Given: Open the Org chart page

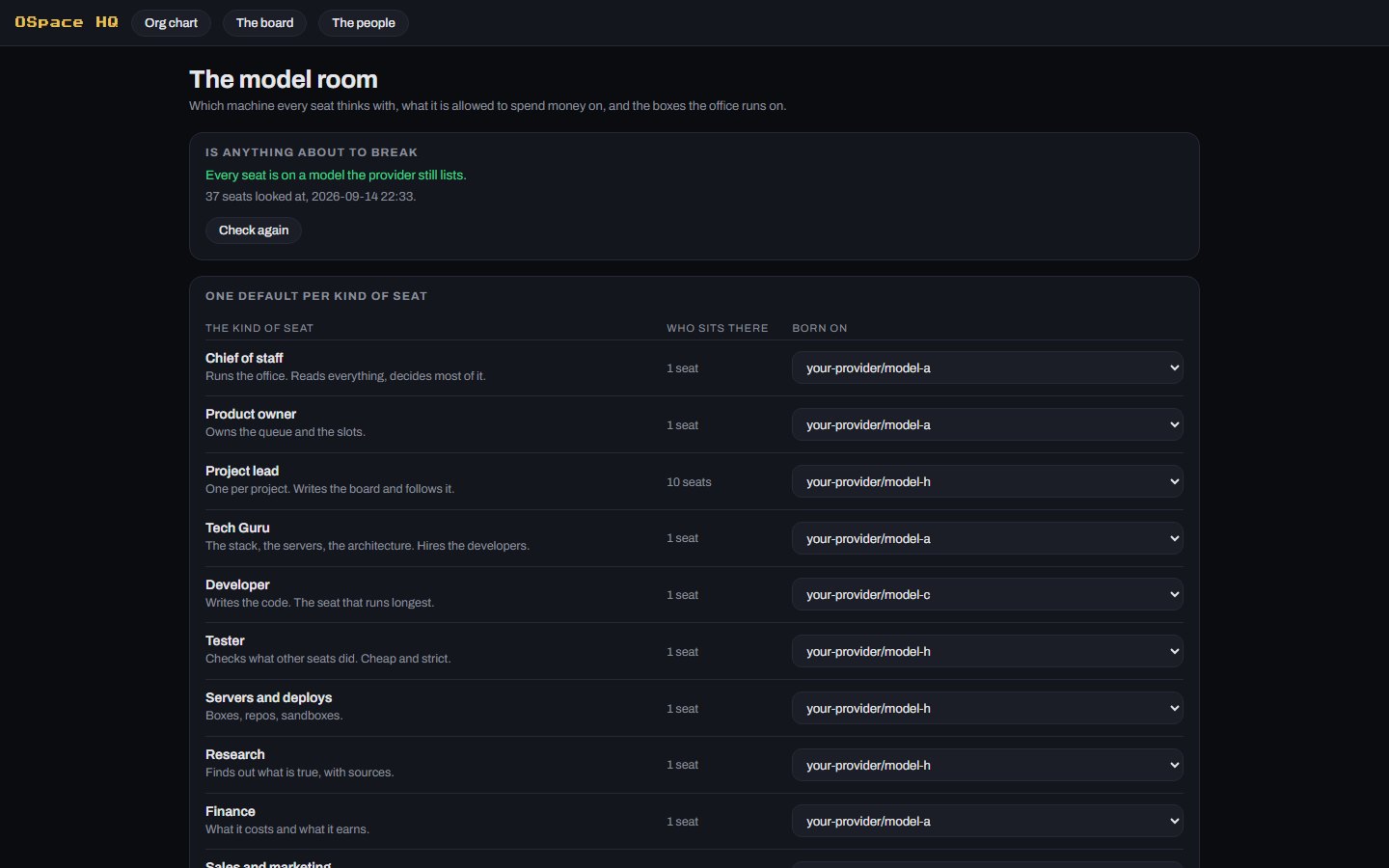Looking at the screenshot, I should (x=171, y=23).
